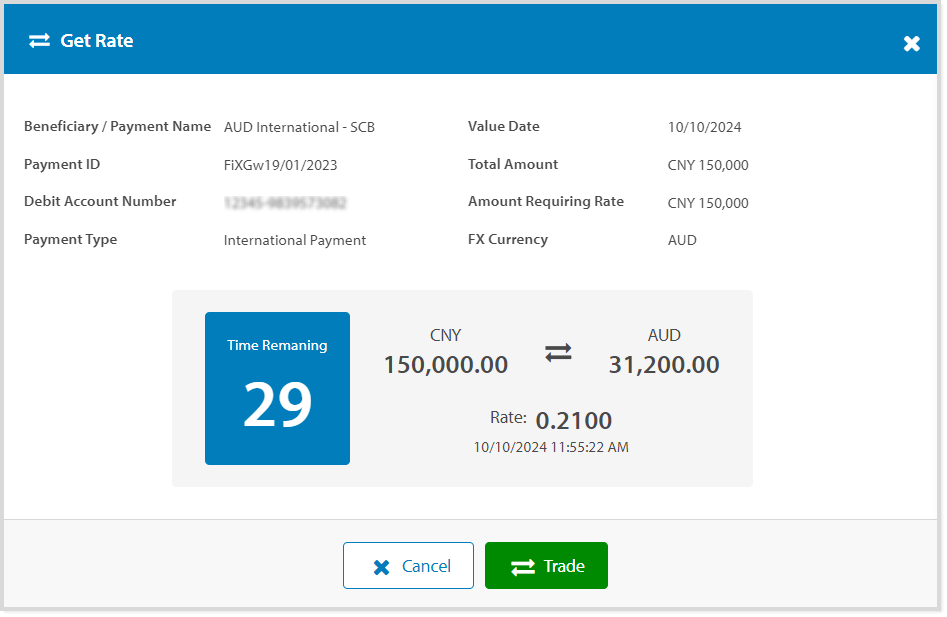Click the blurred debit account number
Screen dimensions: 947x617
click(x=285, y=203)
